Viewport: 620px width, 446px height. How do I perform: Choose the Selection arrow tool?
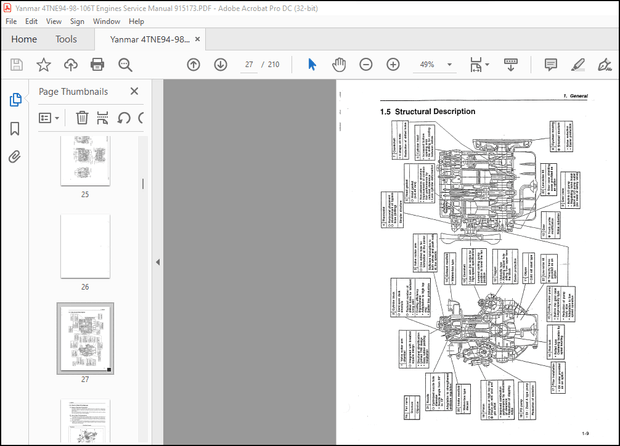pyautogui.click(x=312, y=64)
